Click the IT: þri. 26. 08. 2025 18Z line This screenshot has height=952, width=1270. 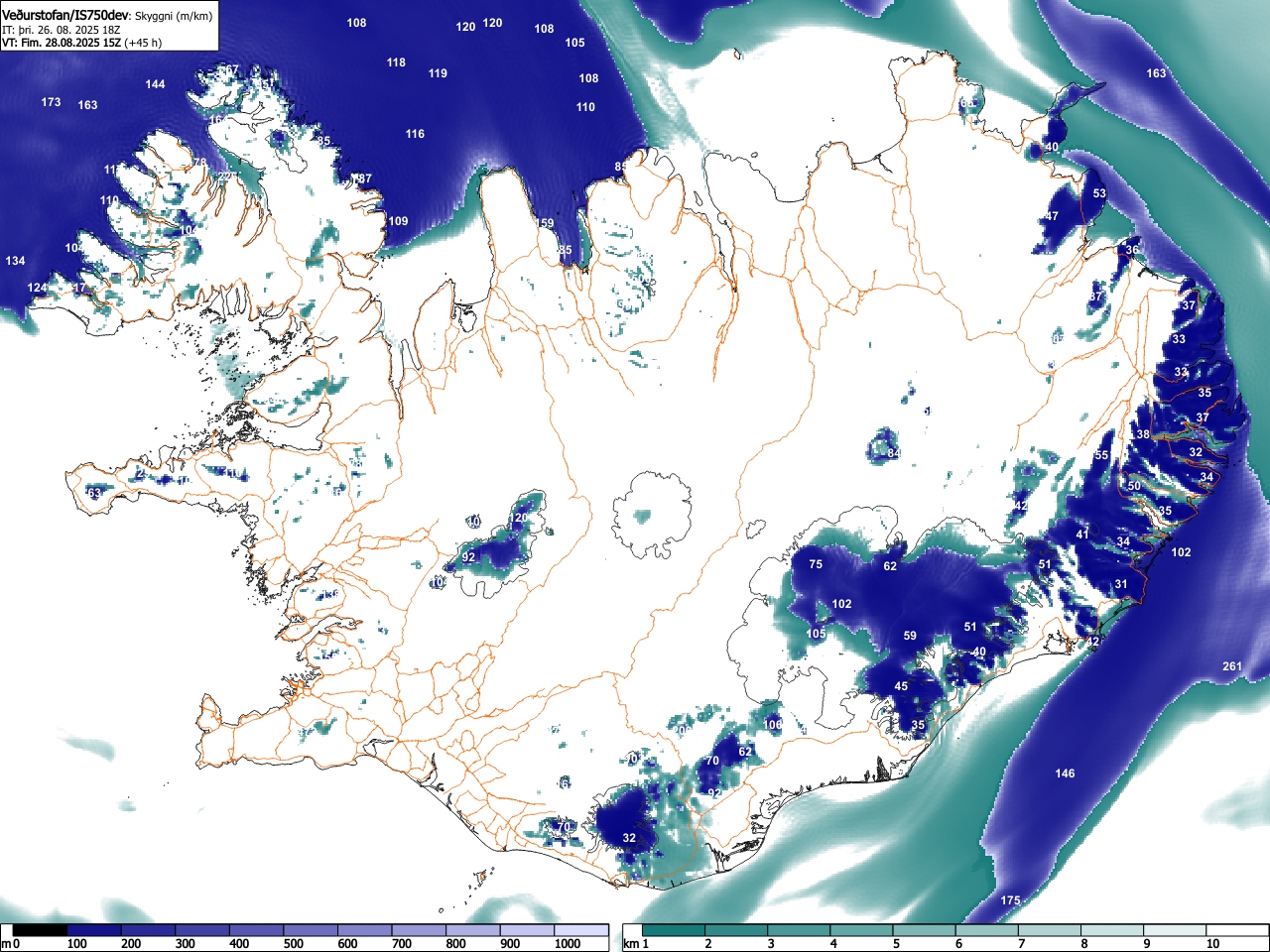[x=62, y=30]
